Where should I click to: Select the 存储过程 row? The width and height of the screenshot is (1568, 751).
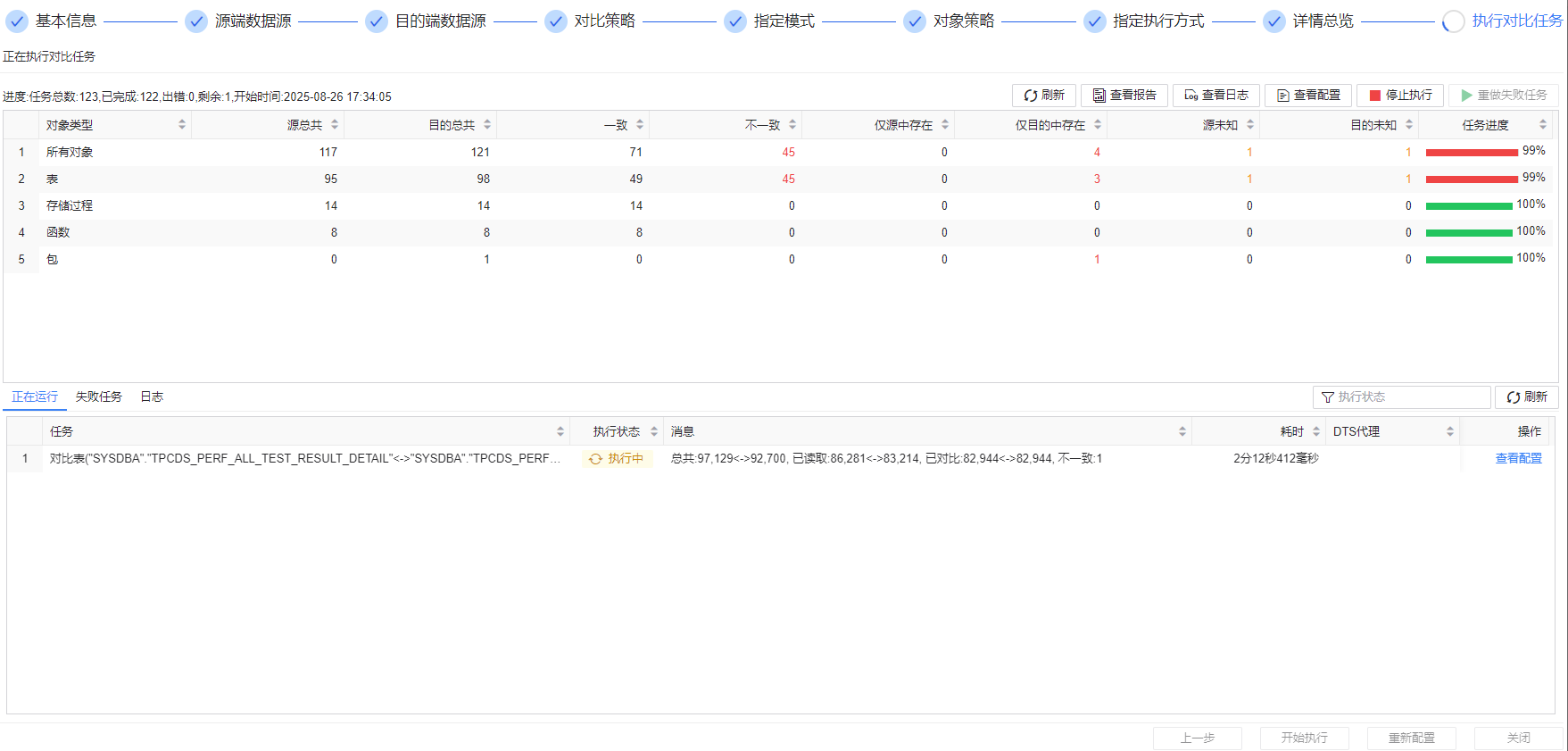click(778, 206)
